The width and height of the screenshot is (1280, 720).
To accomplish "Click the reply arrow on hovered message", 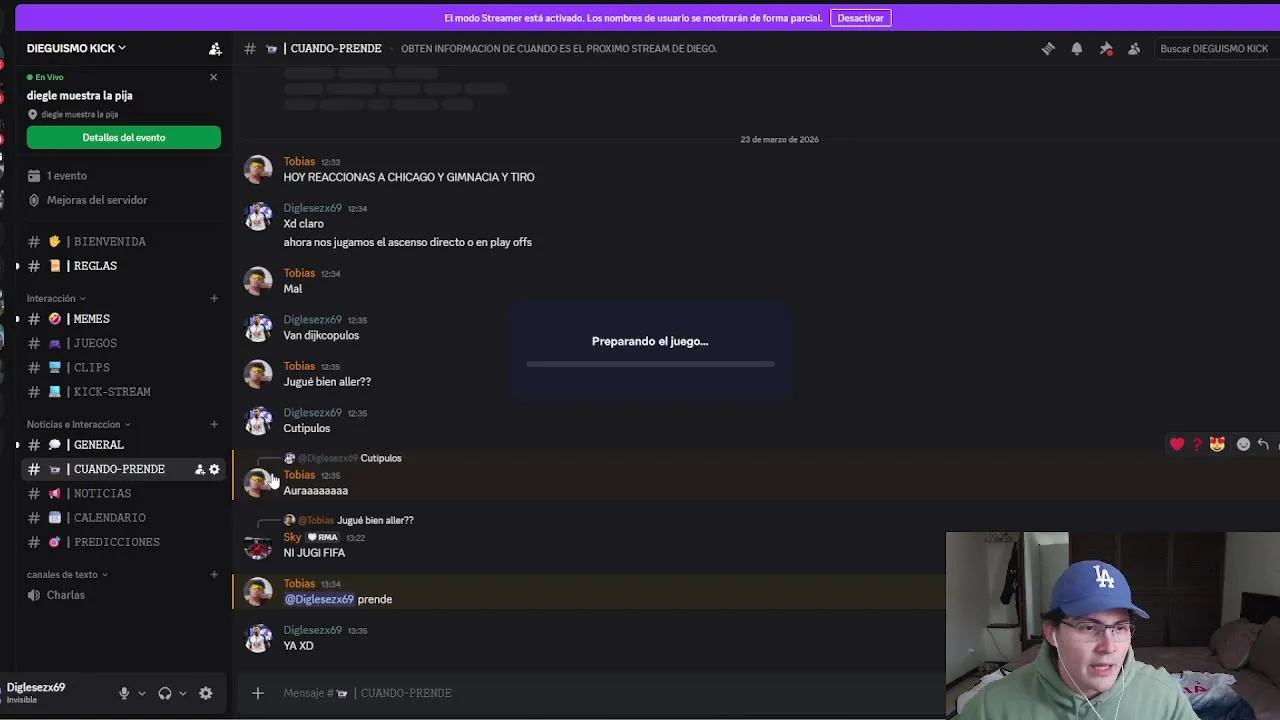I will tap(1263, 444).
